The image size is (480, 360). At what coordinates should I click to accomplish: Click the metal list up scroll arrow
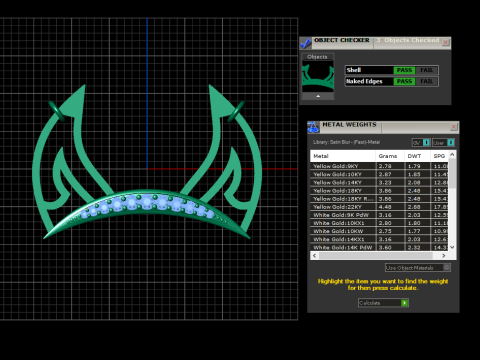tap(452, 155)
